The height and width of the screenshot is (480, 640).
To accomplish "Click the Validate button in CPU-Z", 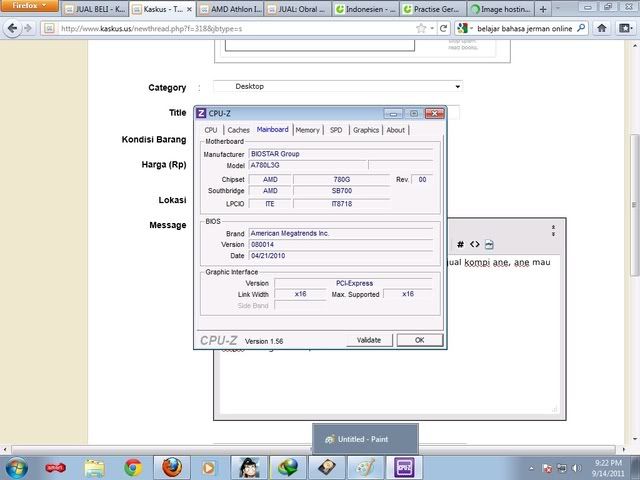I will [369, 340].
